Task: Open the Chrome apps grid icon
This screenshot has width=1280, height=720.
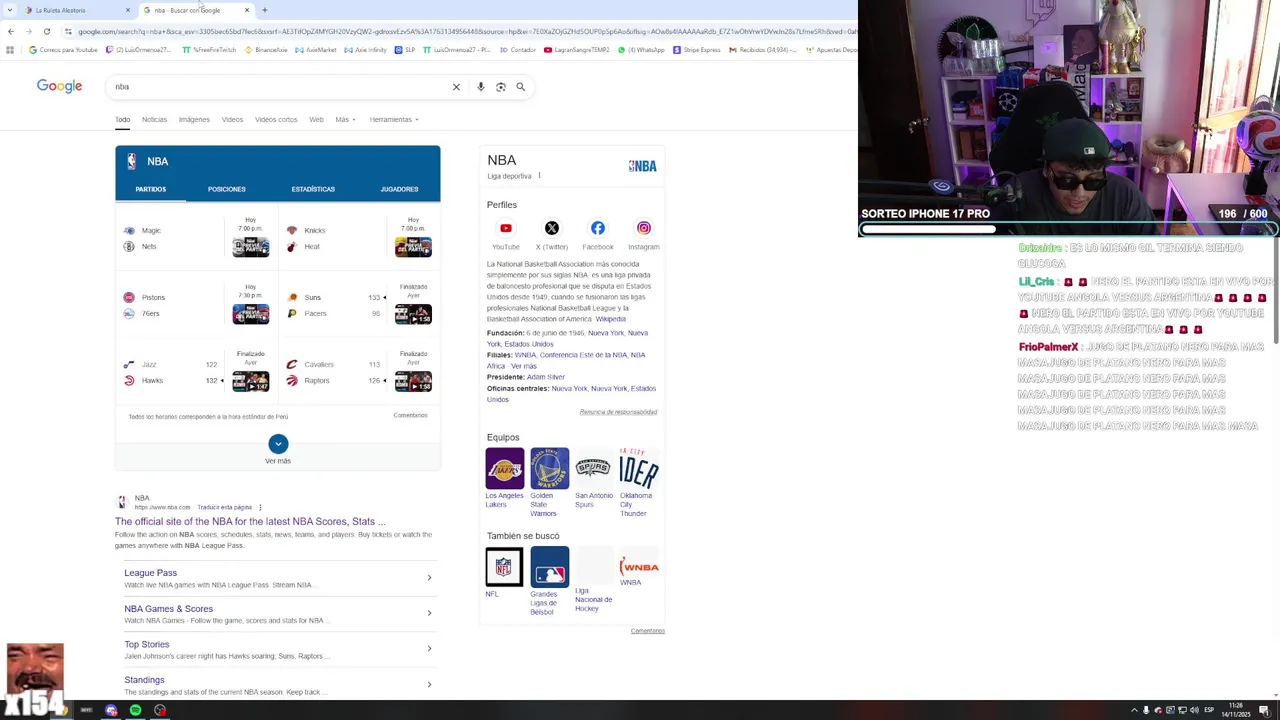Action: pyautogui.click(x=11, y=49)
